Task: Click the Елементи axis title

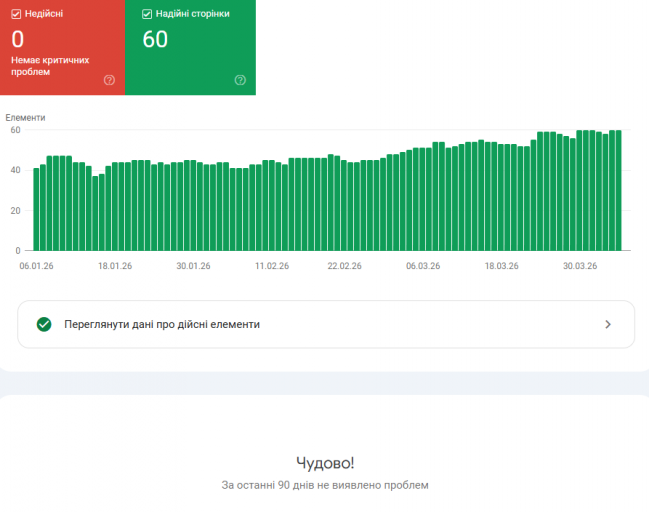Action: (x=25, y=118)
